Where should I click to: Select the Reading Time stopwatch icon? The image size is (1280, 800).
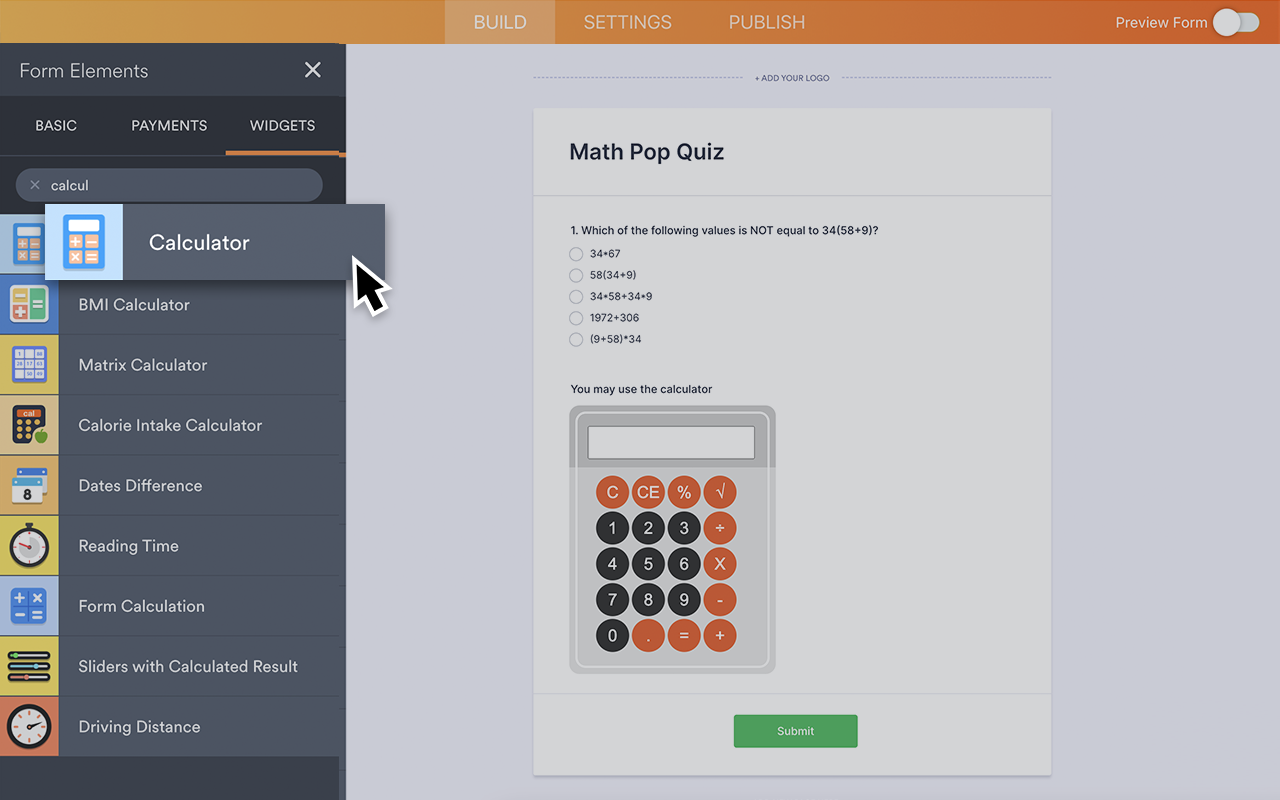coord(29,545)
